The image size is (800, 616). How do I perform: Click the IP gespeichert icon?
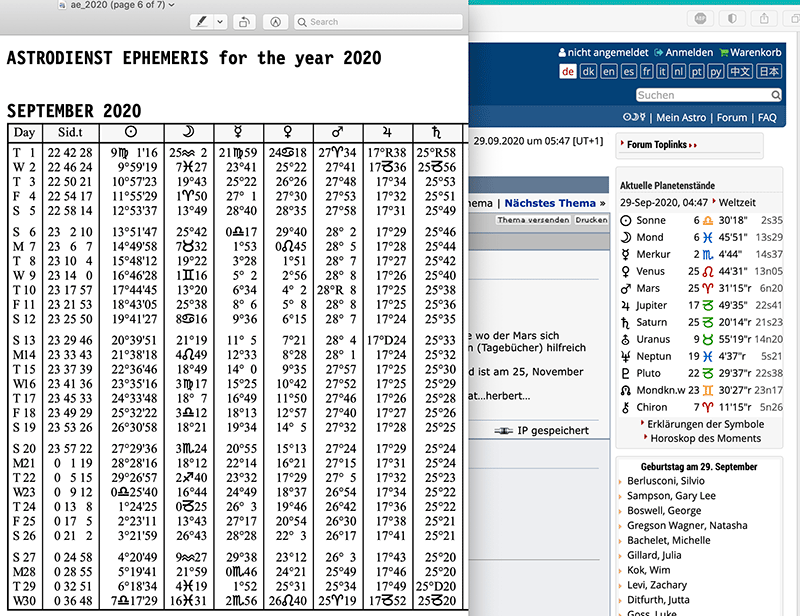point(504,431)
